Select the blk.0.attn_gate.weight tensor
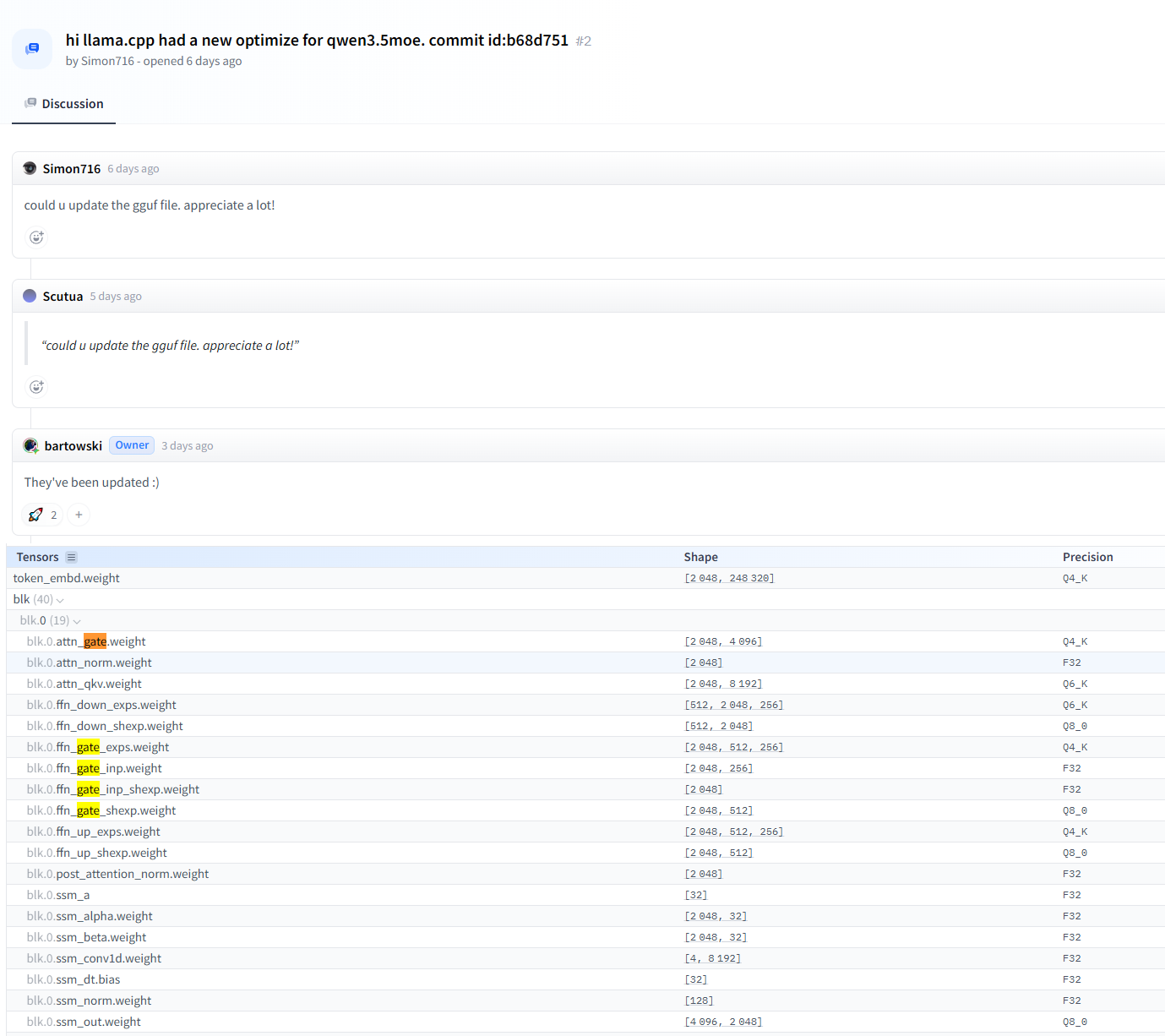The width and height of the screenshot is (1165, 1036). pyautogui.click(x=585, y=641)
